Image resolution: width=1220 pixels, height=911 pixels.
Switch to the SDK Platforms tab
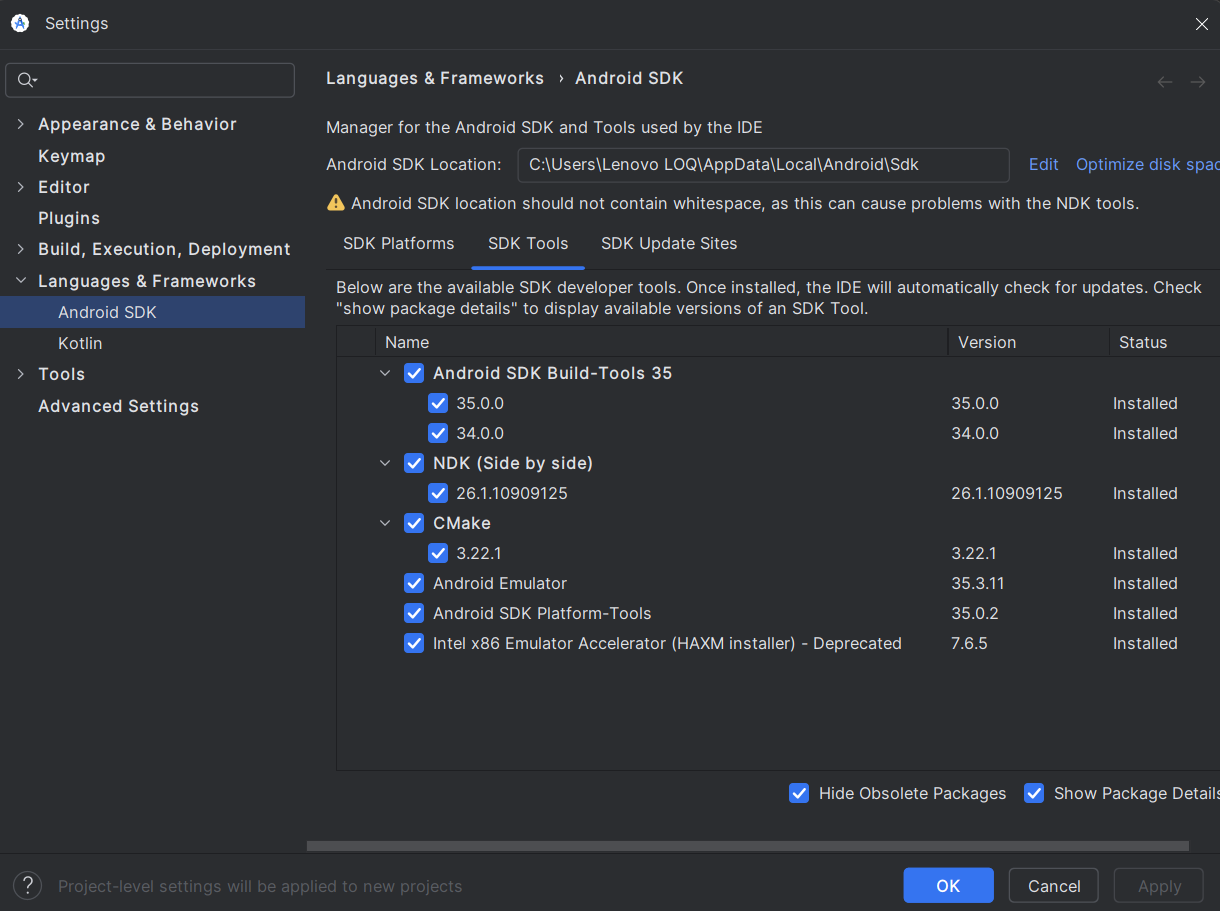tap(398, 244)
